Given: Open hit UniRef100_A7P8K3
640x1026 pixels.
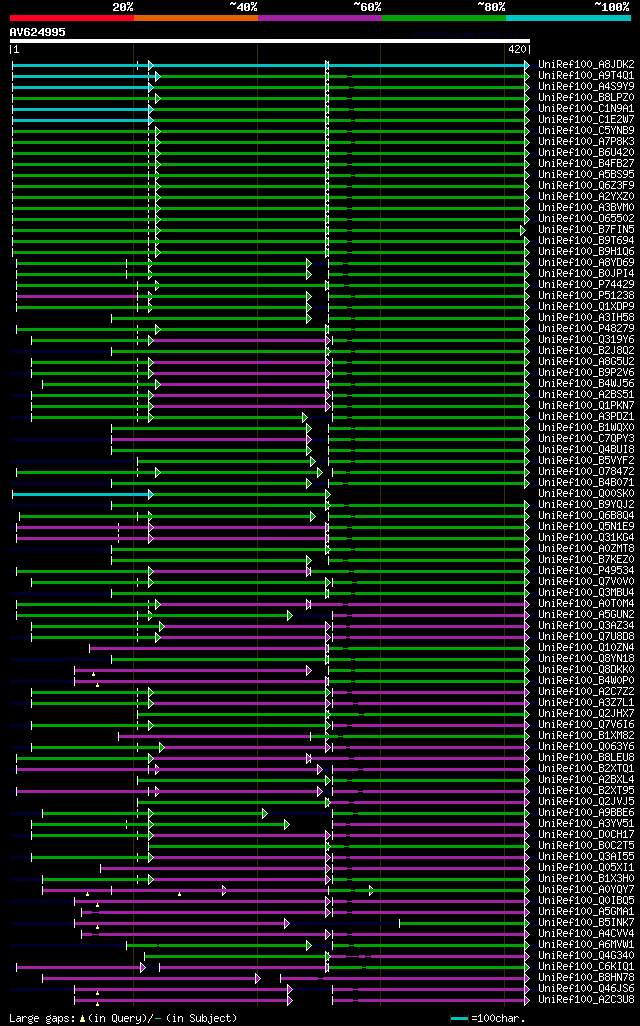Looking at the screenshot, I should tap(586, 141).
